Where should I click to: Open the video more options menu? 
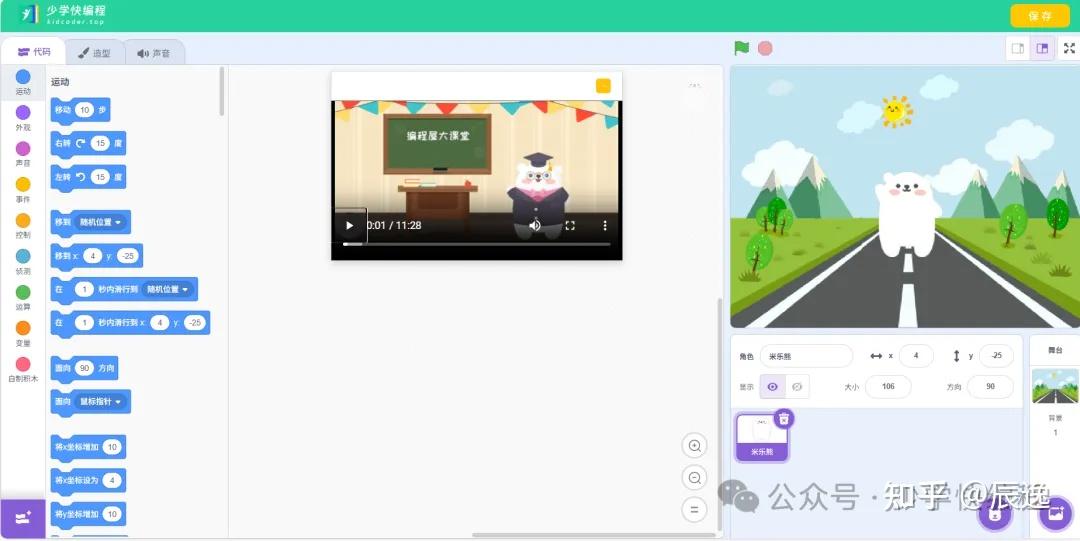point(605,225)
